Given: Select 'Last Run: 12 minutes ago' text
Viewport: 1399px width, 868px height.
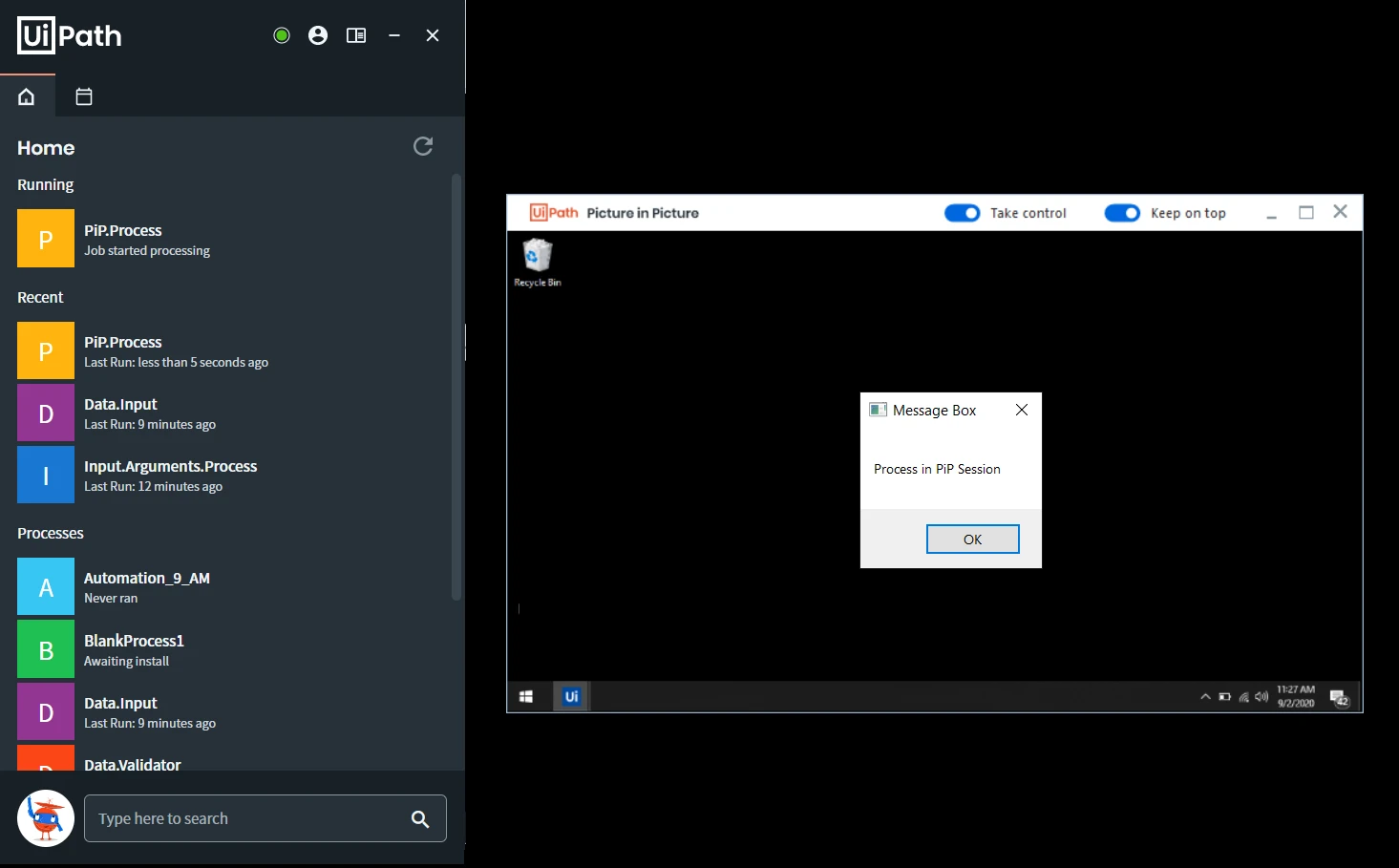Looking at the screenshot, I should 153,487.
